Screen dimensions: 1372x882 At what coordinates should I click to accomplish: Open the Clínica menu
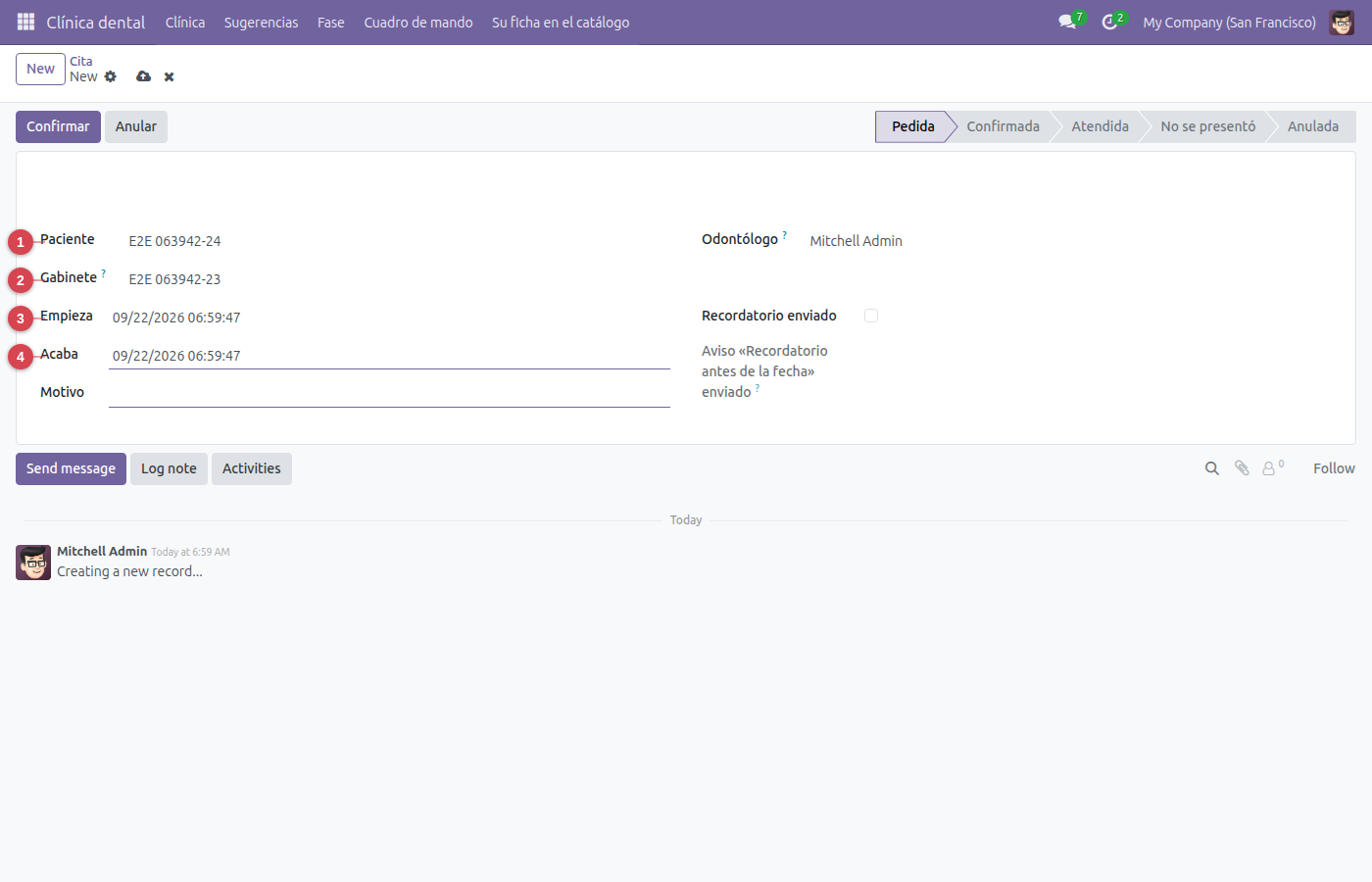click(x=185, y=22)
